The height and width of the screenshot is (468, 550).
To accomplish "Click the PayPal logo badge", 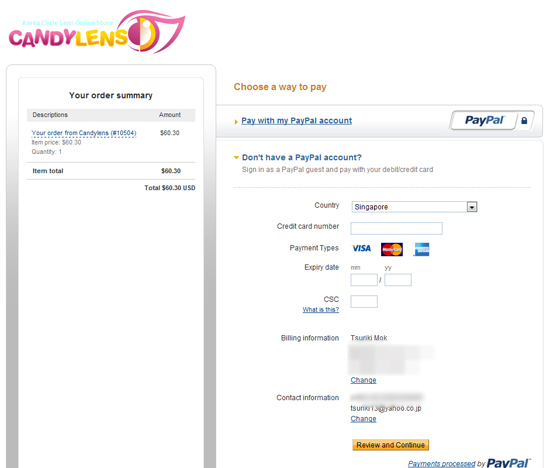I will [484, 120].
